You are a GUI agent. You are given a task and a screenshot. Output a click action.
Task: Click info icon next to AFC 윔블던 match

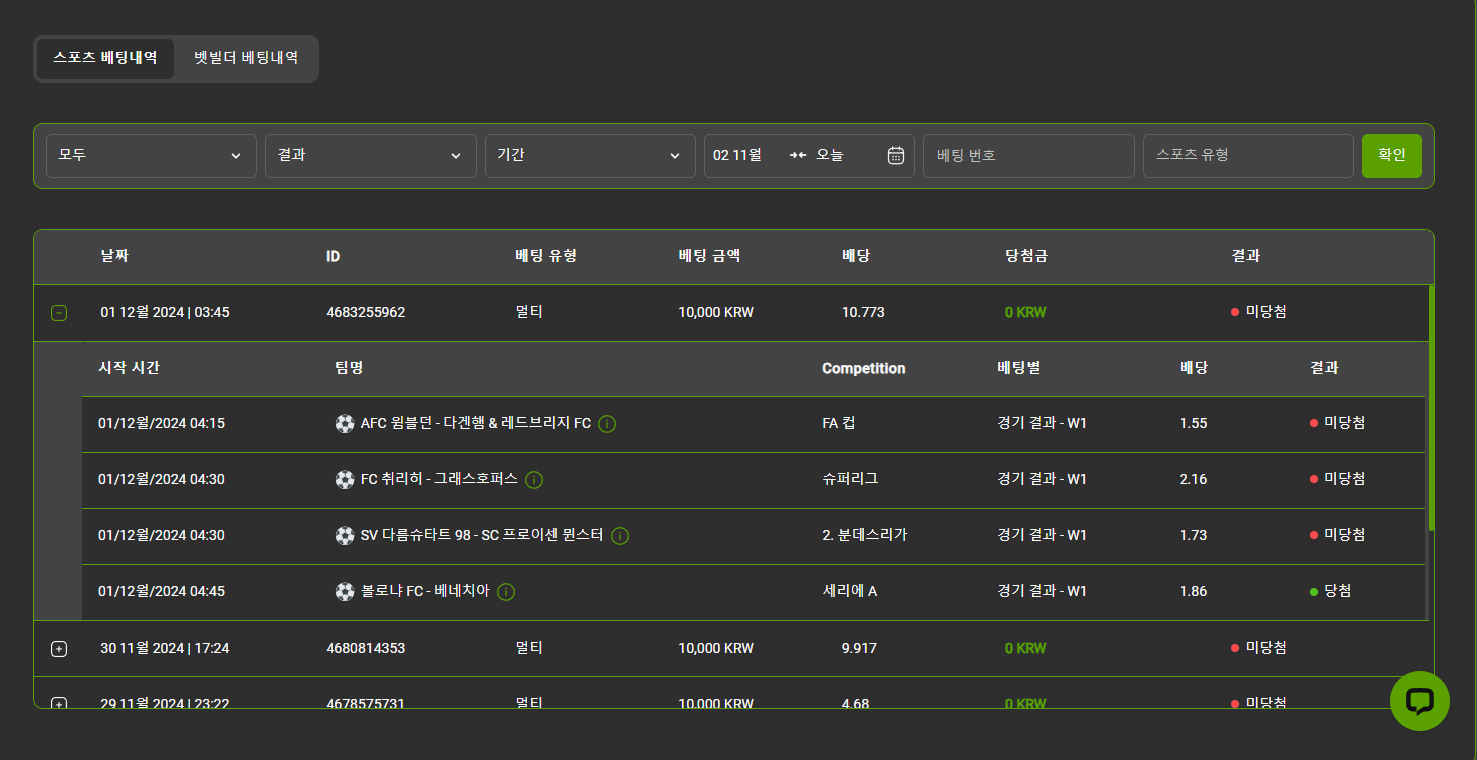pos(607,424)
